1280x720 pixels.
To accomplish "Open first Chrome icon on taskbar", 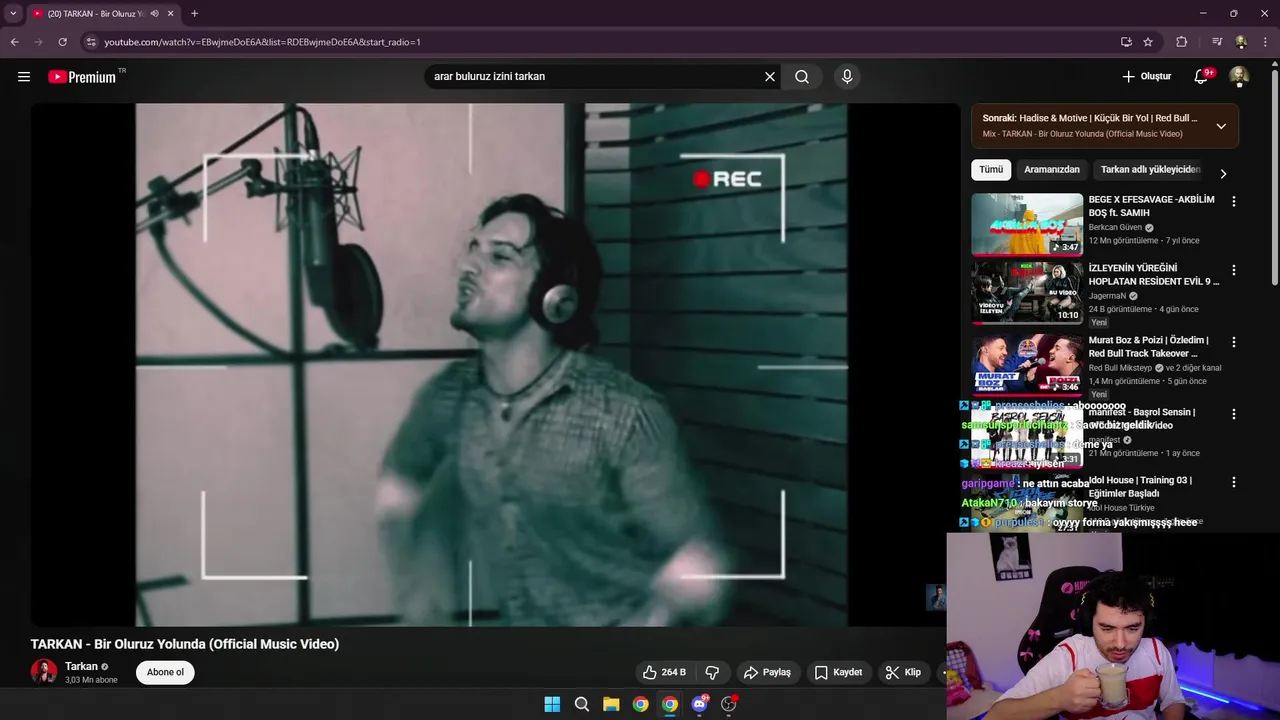I will 640,704.
